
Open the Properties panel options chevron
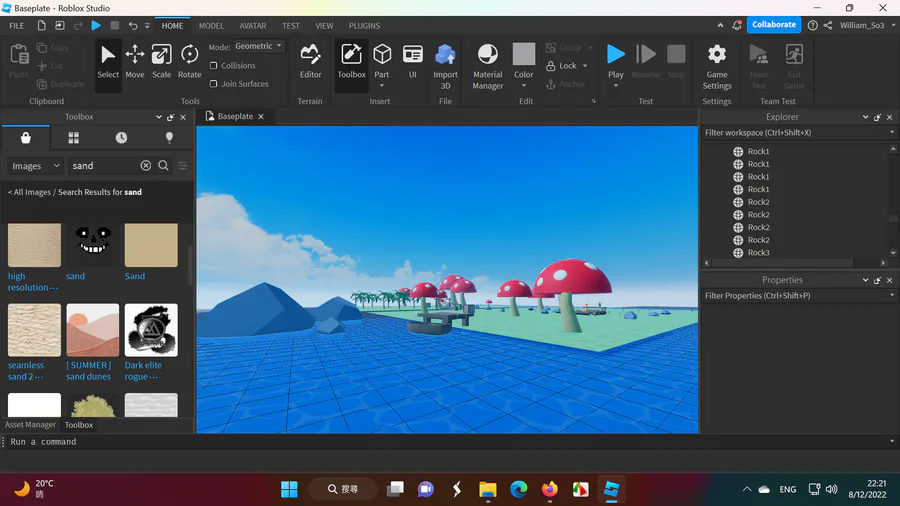point(865,280)
